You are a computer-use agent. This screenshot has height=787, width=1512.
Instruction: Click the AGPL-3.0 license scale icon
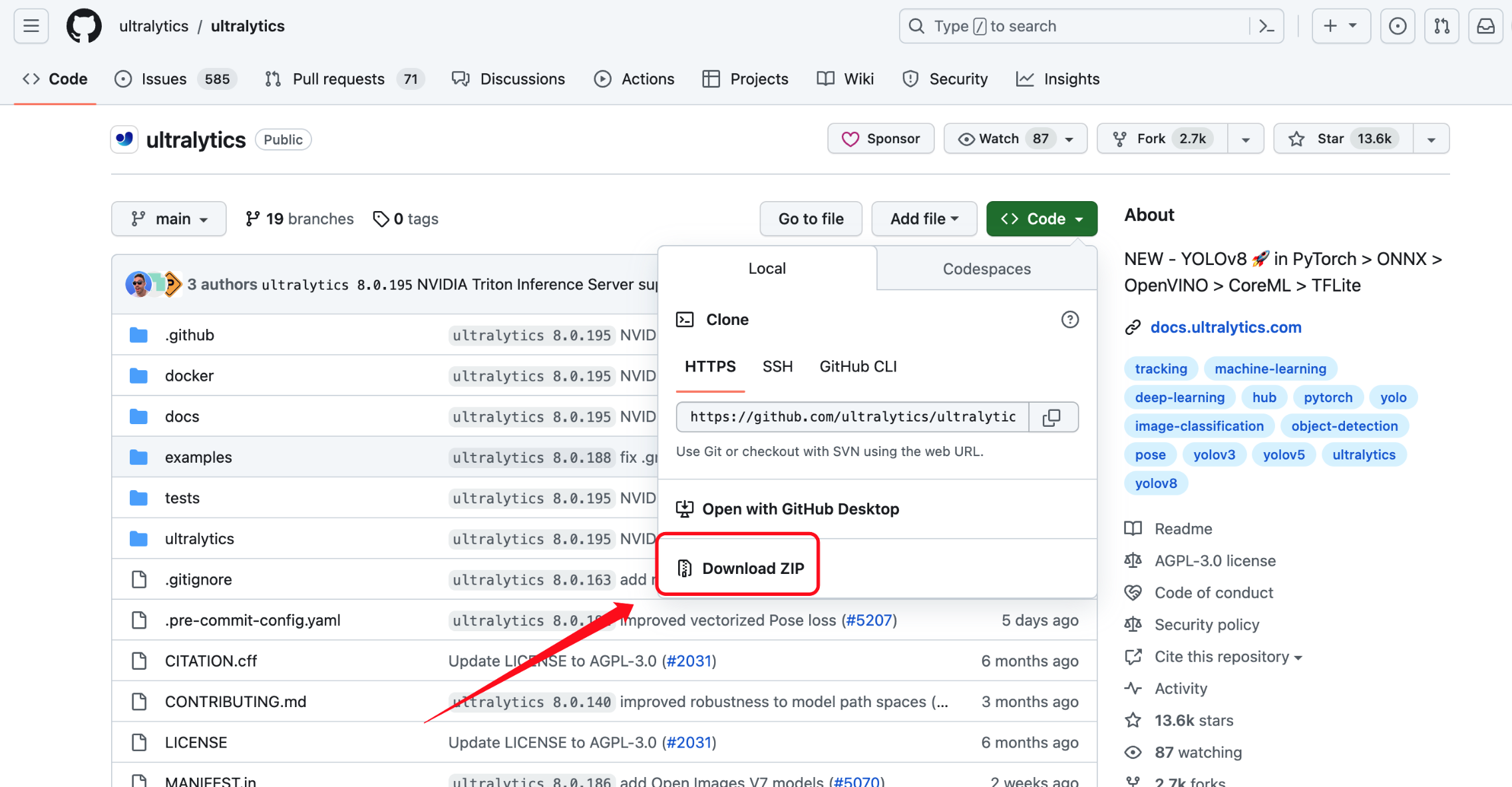(x=1133, y=561)
